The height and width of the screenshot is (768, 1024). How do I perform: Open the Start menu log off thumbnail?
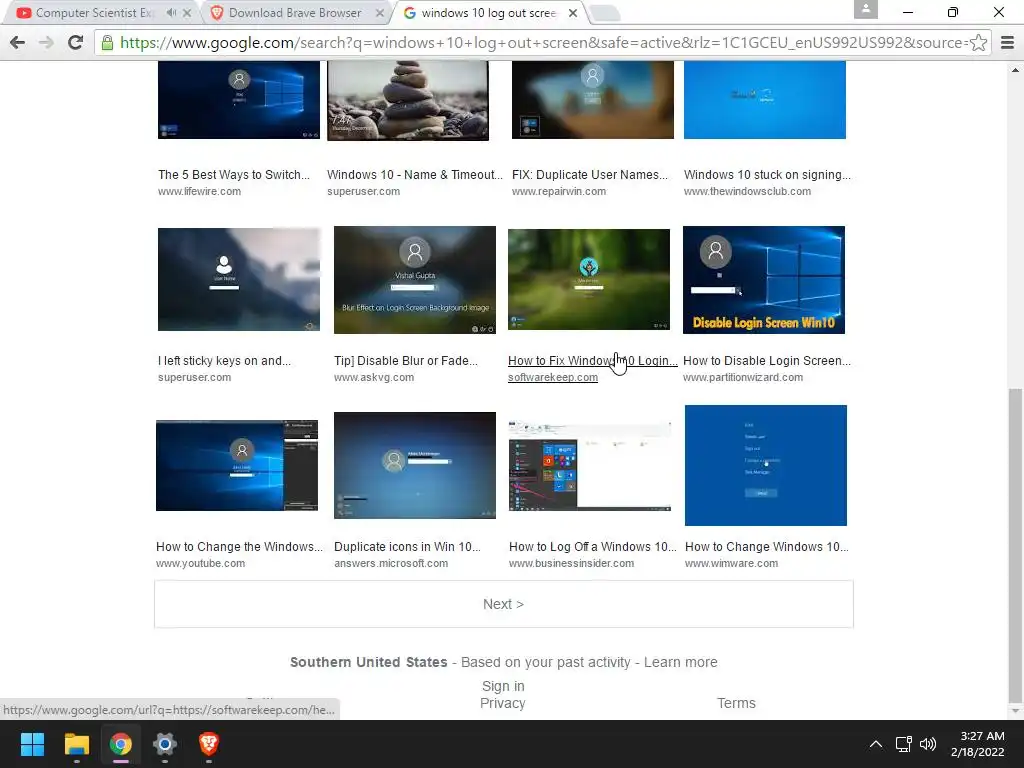pos(590,466)
